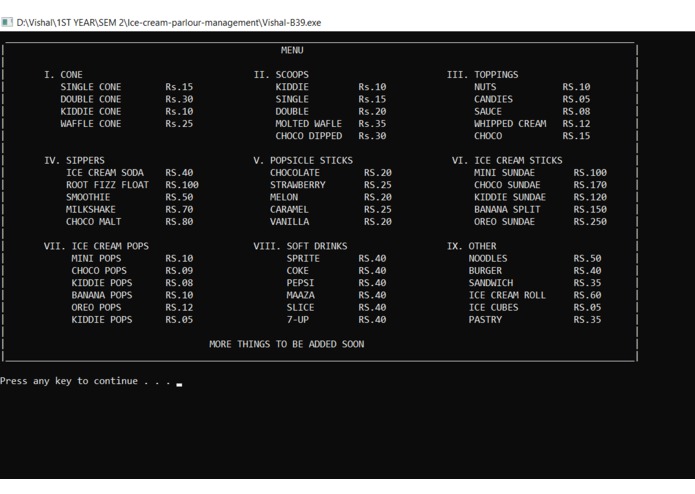Click the SPRITE soft drink item
695x494 pixels.
[303, 259]
